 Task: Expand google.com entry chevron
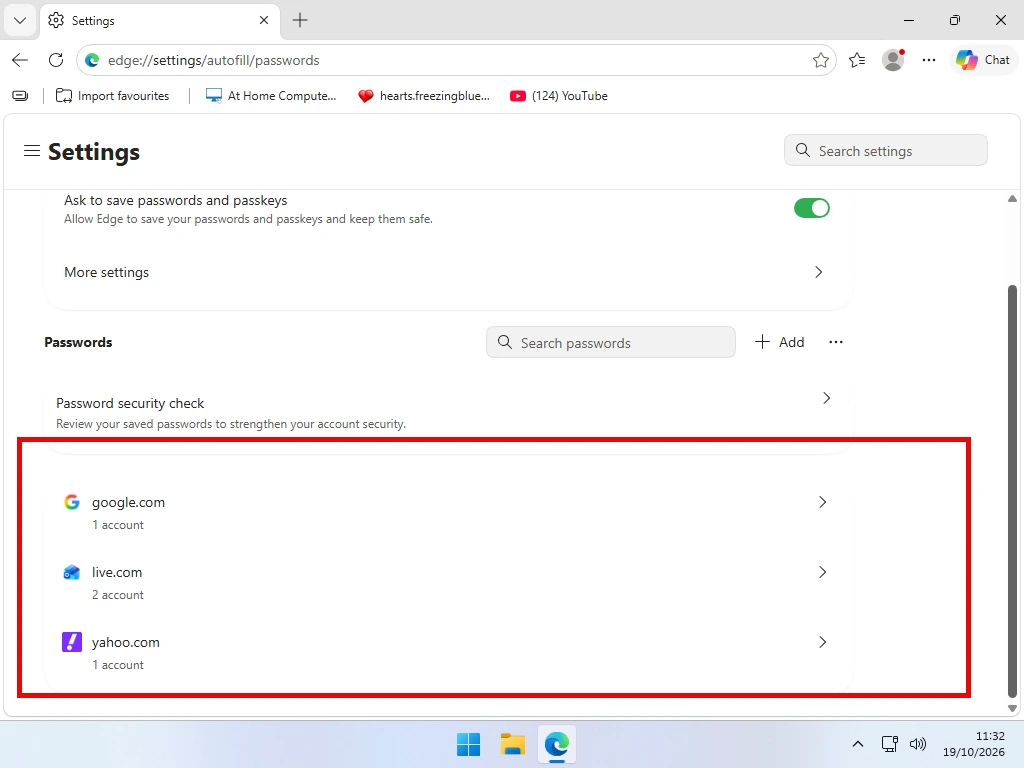tap(822, 502)
